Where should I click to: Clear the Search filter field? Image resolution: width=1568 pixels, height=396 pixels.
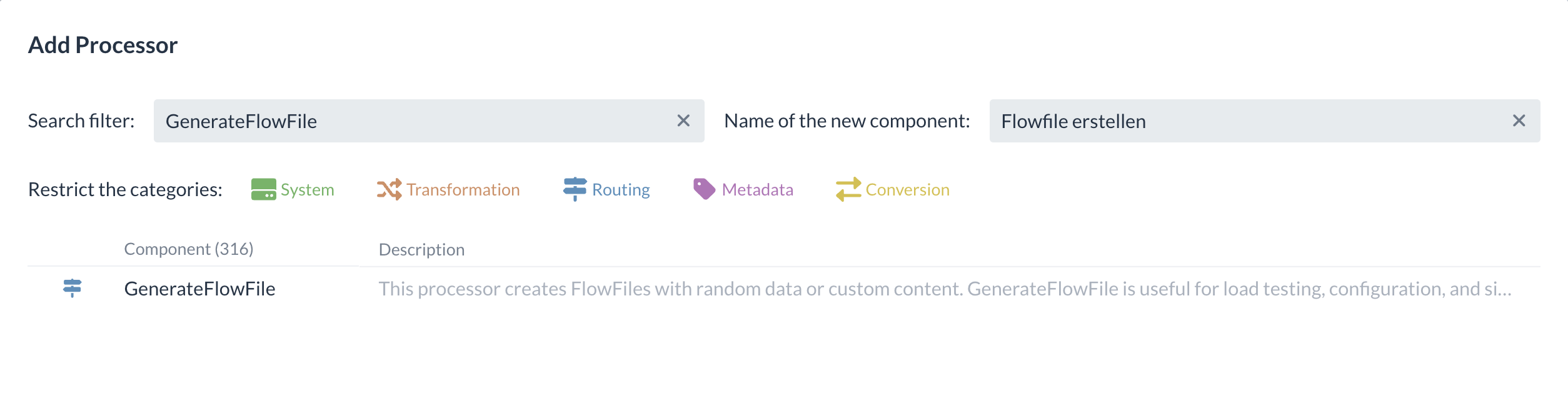[x=683, y=121]
